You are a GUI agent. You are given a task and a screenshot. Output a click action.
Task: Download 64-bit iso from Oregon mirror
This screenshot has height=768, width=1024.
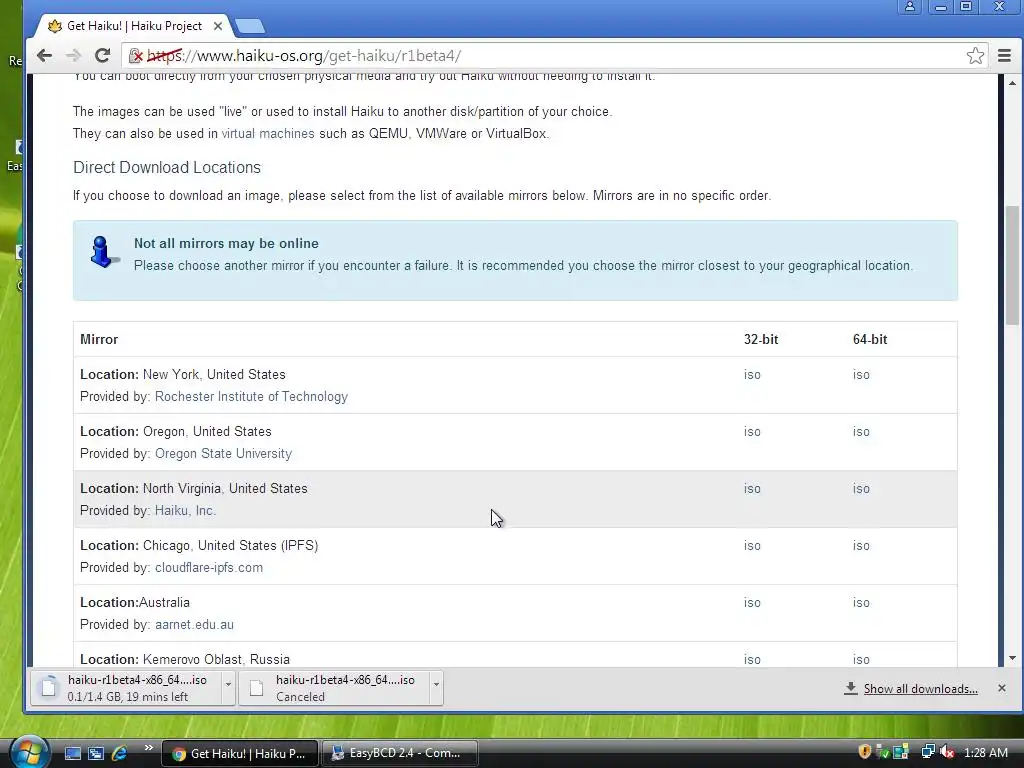tap(861, 432)
